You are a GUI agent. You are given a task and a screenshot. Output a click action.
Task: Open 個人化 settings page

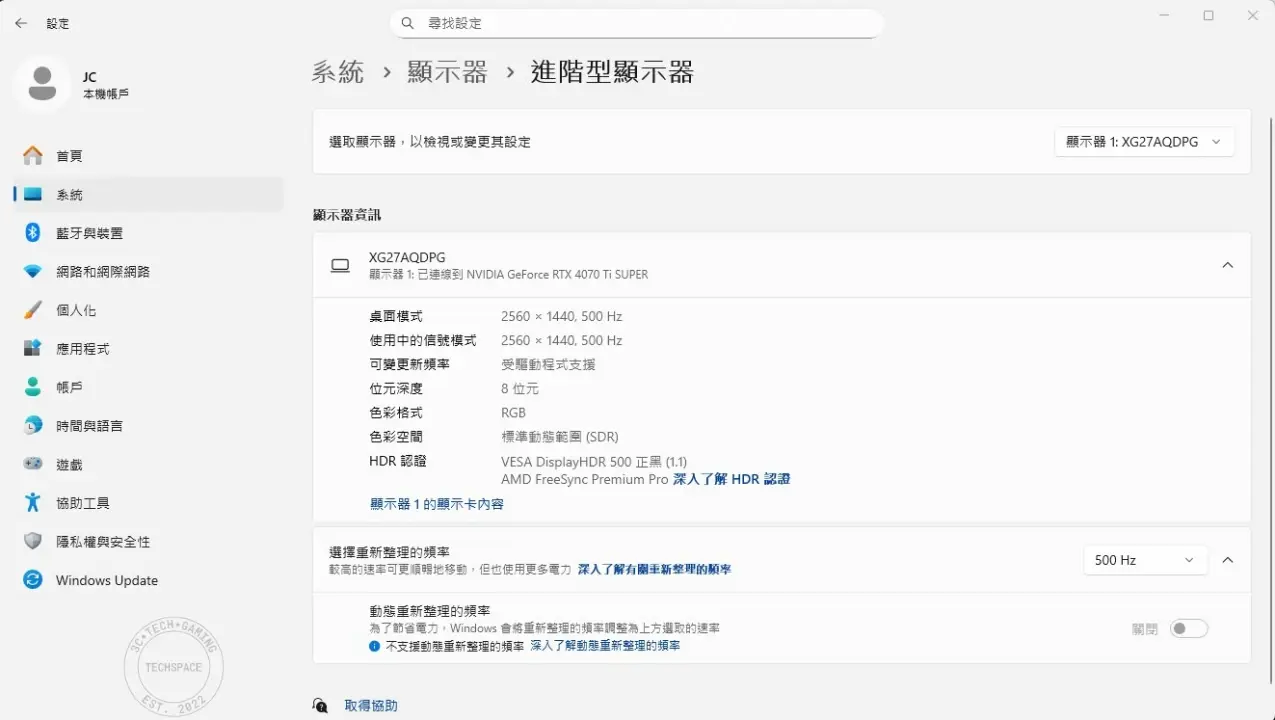tap(148, 310)
